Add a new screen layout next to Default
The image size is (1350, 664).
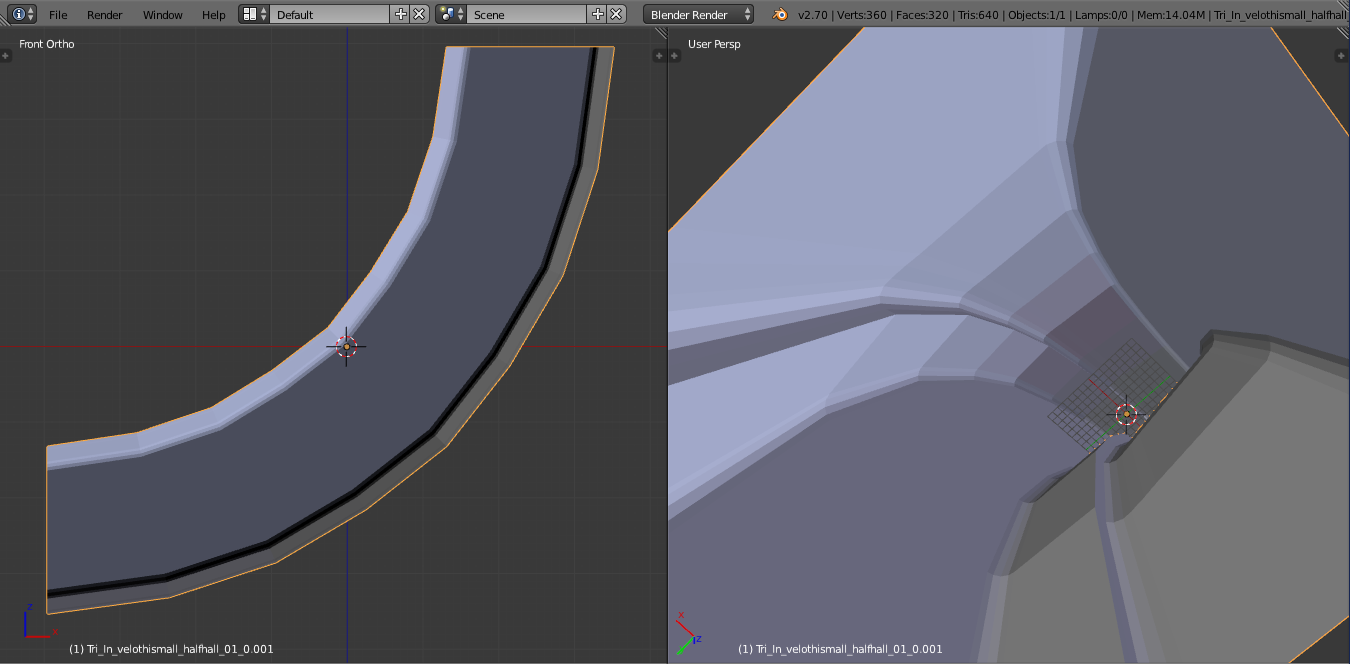coord(401,14)
